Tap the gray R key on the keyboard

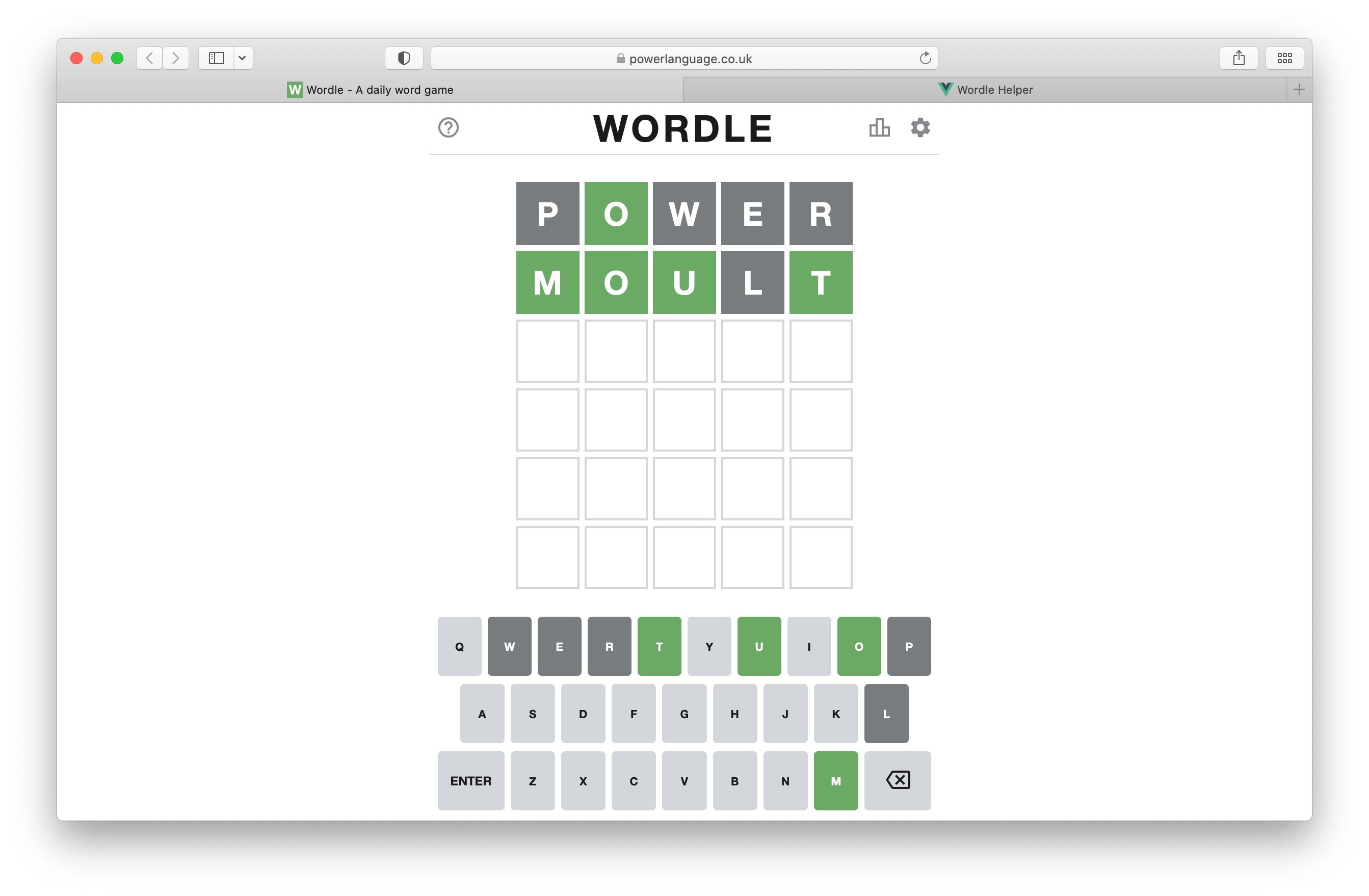[x=609, y=646]
